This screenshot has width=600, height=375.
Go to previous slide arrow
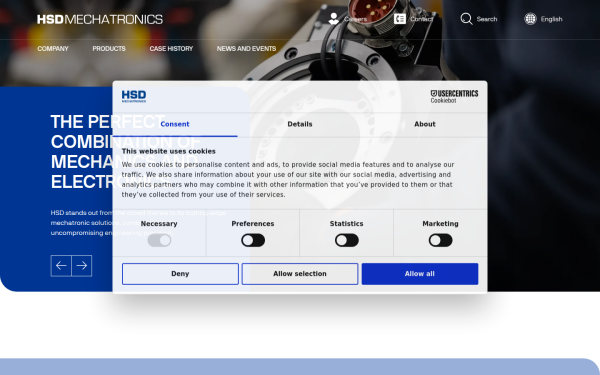point(61,266)
